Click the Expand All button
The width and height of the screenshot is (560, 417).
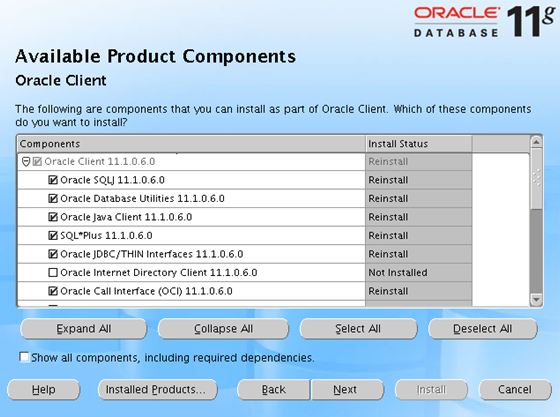tap(84, 329)
